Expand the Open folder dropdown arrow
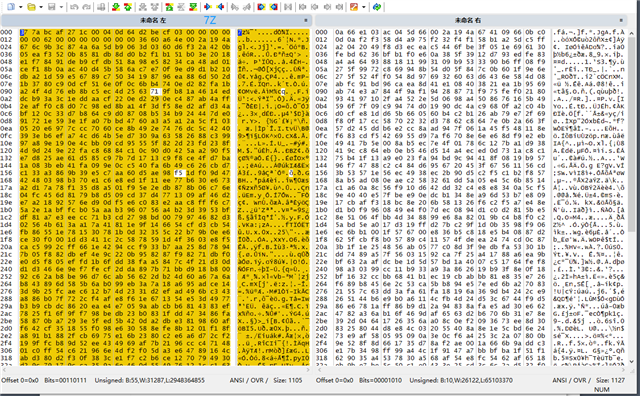The width and height of the screenshot is (640, 396). point(40,7)
